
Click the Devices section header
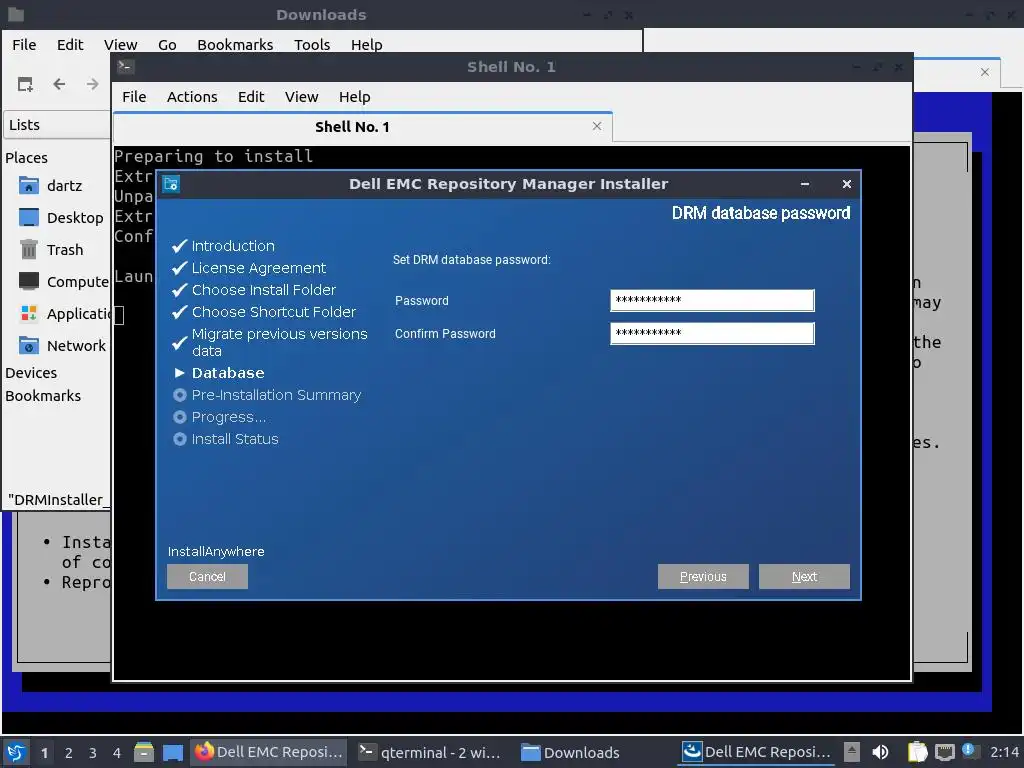(31, 373)
